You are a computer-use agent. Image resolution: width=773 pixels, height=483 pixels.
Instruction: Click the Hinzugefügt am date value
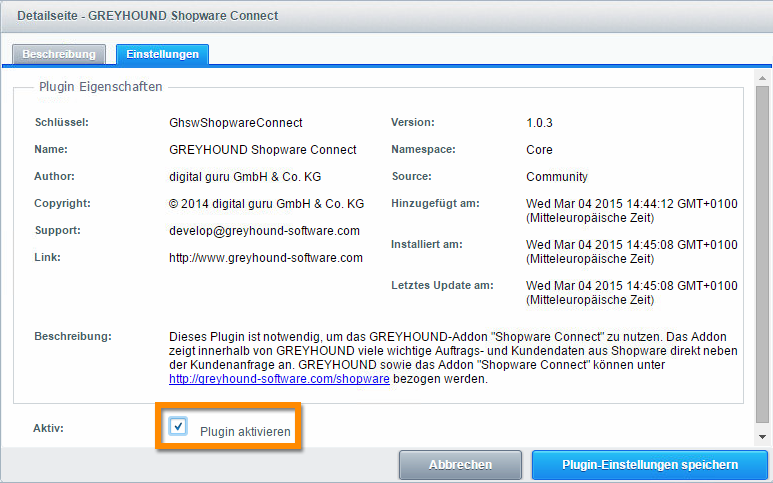632,211
